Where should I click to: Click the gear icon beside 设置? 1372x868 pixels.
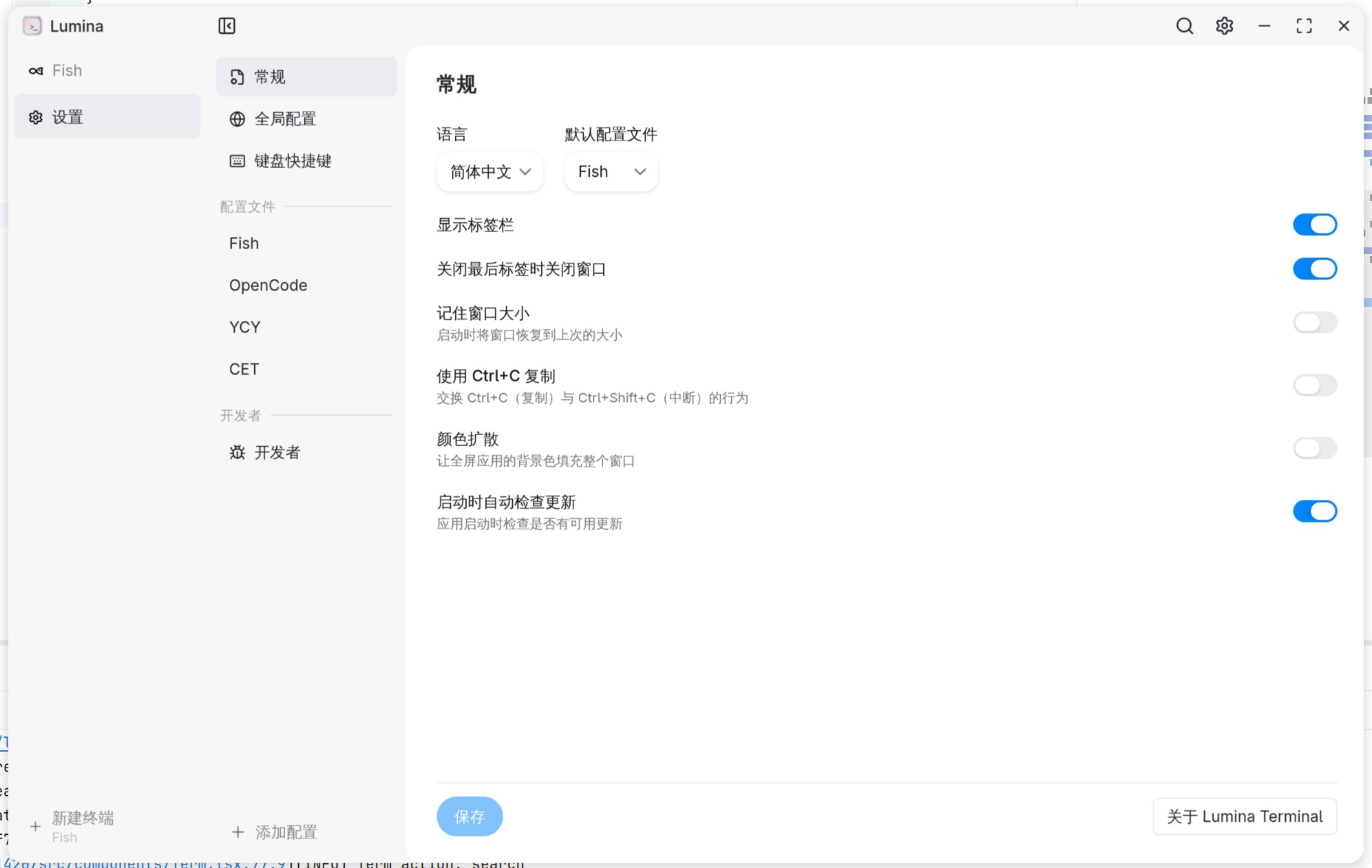36,118
